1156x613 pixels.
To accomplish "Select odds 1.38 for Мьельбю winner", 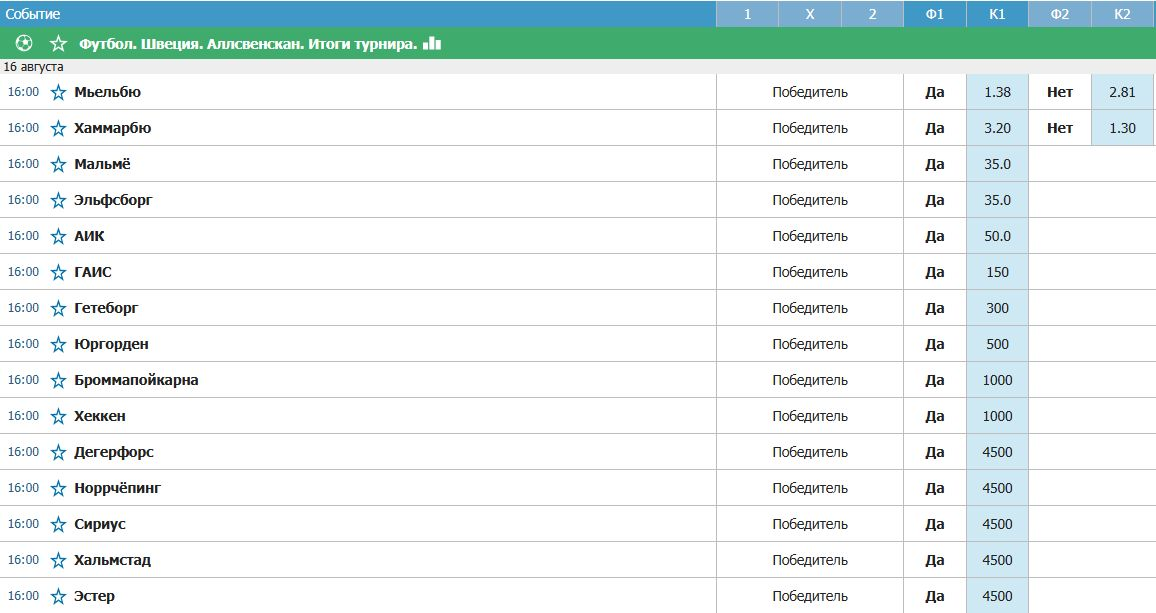I will (x=997, y=92).
